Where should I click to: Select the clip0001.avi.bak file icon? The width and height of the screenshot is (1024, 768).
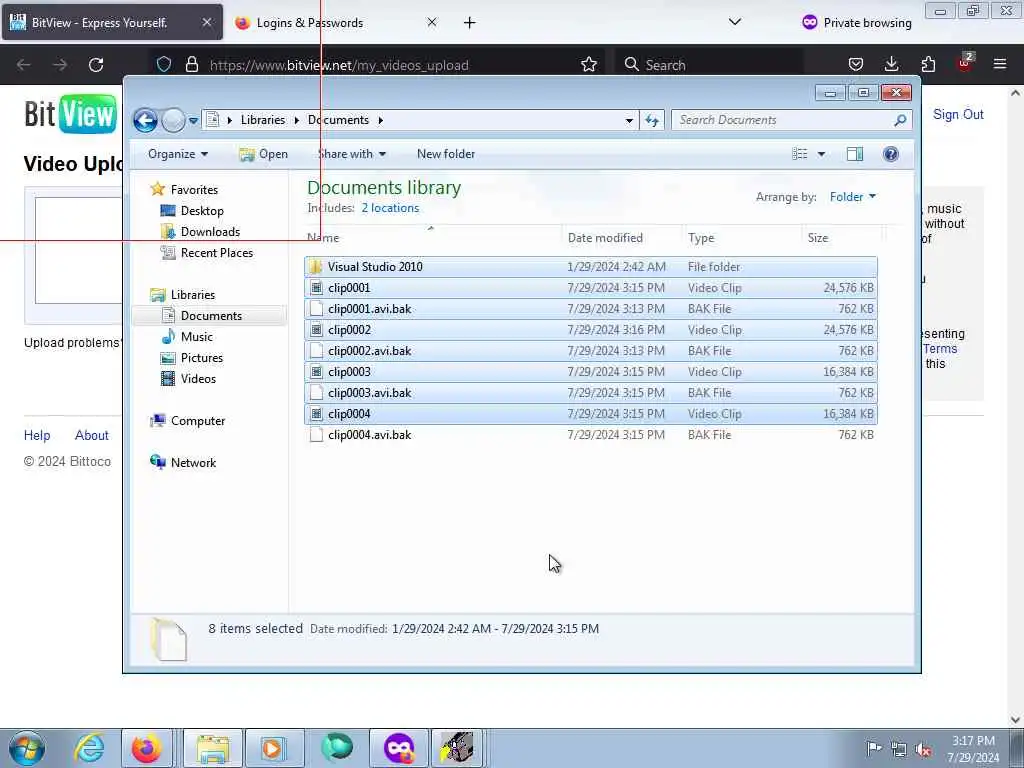click(316, 309)
